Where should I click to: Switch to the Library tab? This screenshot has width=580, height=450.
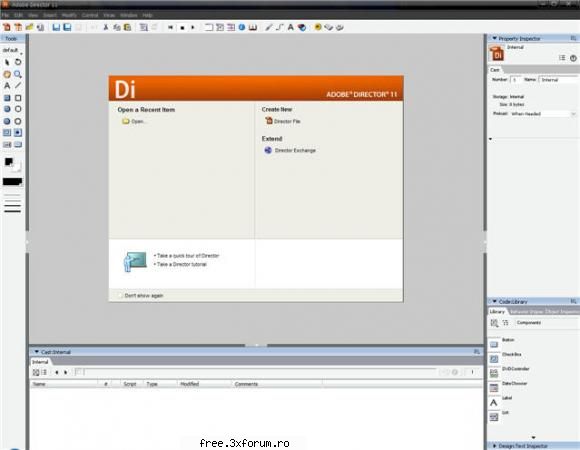(497, 312)
